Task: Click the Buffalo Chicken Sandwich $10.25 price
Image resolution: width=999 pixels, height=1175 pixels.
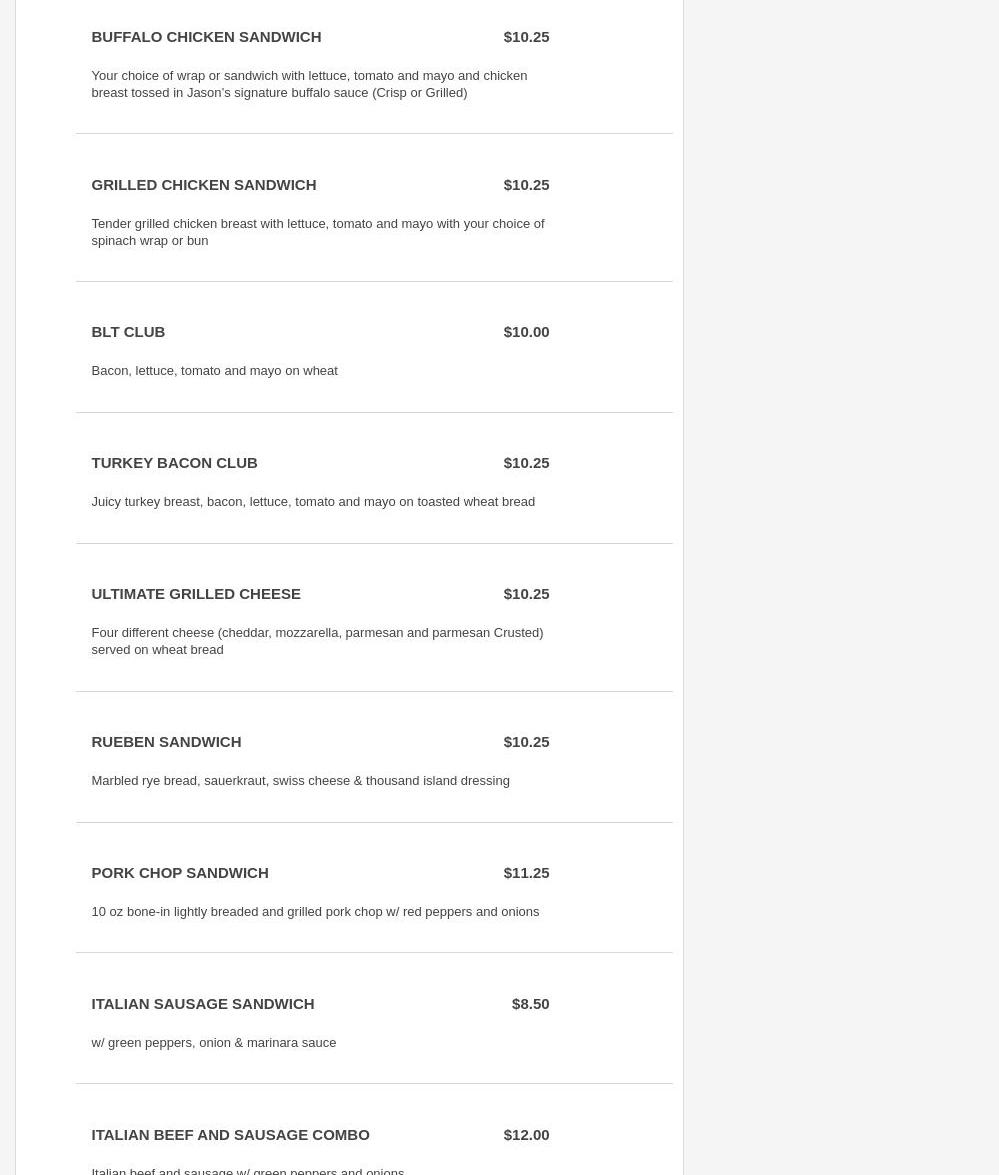Action: 526,37
